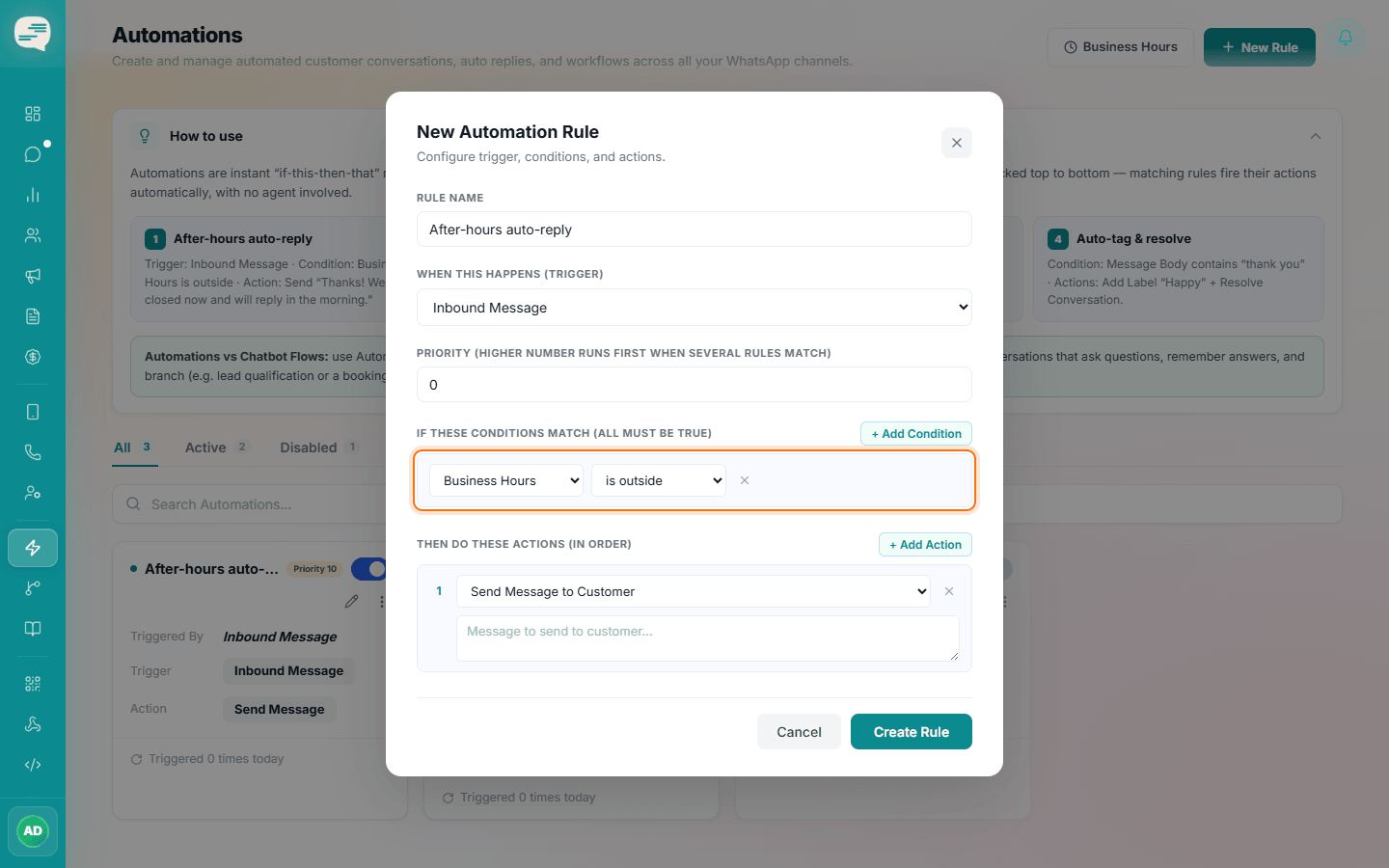This screenshot has height=868, width=1389.
Task: Click the Cancel button in dialog
Action: (x=799, y=732)
